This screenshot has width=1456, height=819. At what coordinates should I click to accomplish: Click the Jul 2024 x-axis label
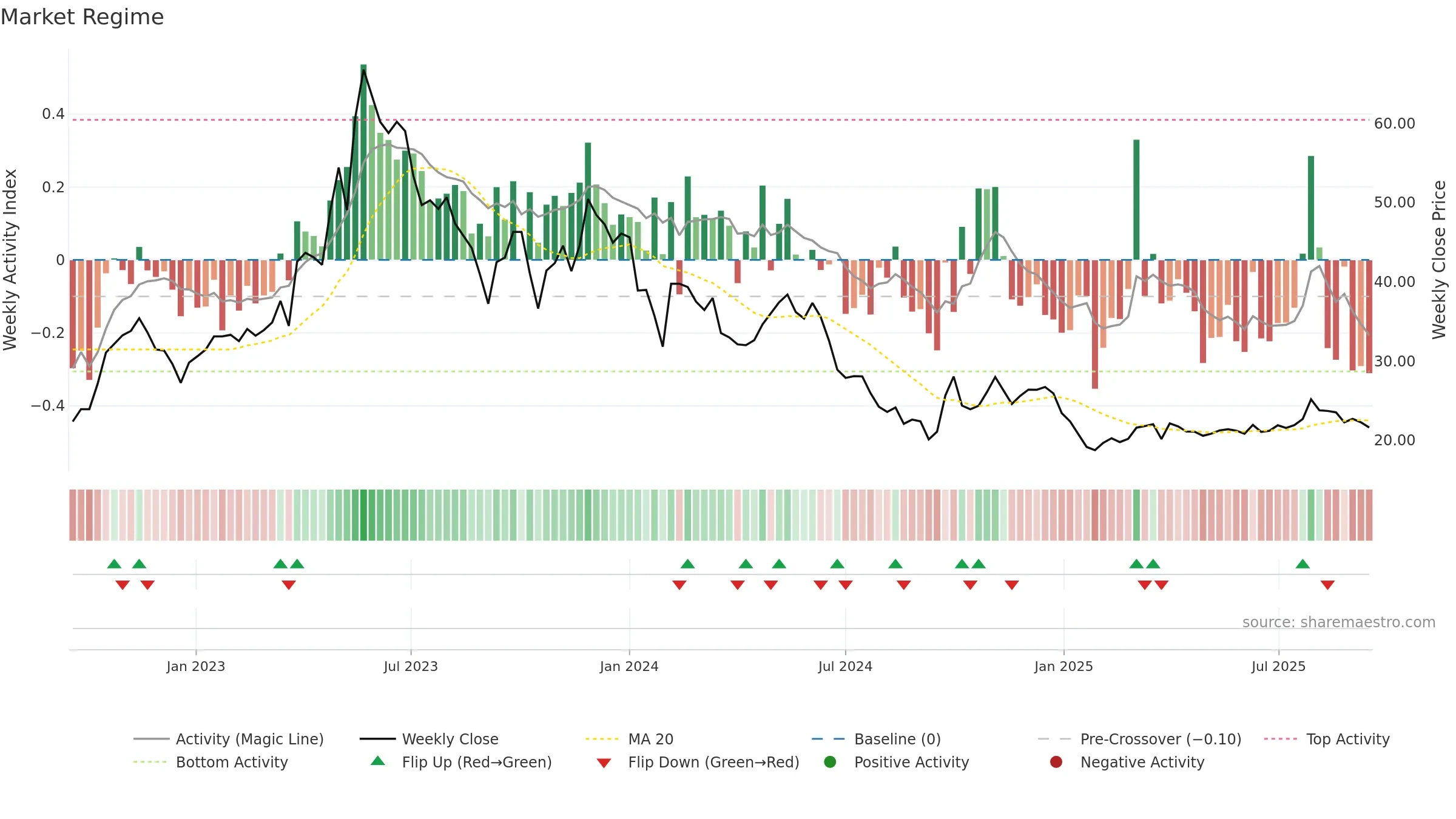pyautogui.click(x=845, y=666)
